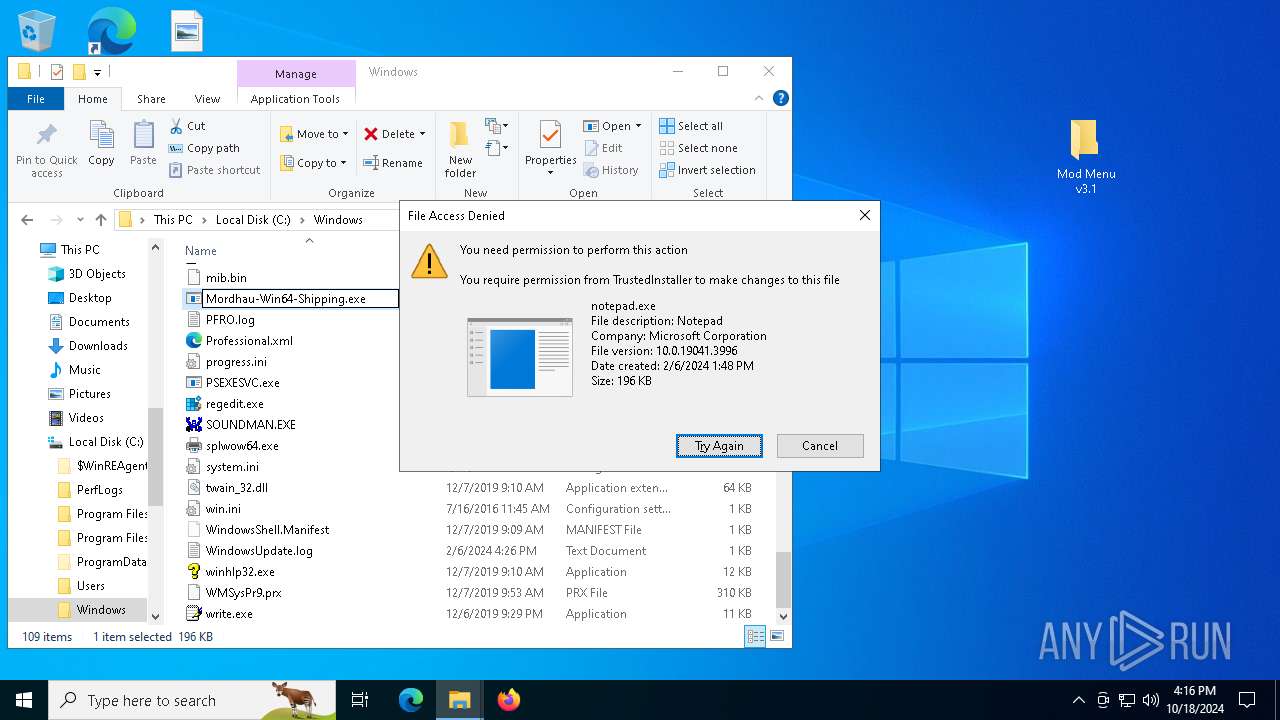
Task: Select Users folder in the tree
Action: click(x=90, y=586)
